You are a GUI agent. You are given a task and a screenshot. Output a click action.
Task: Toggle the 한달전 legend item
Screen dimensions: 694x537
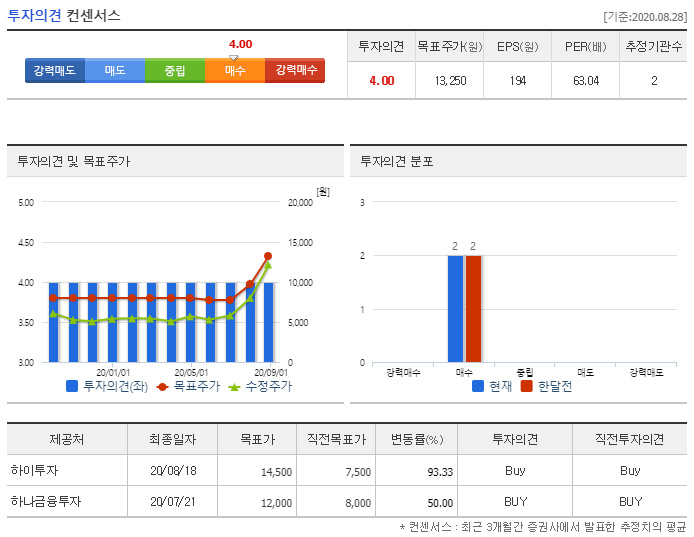(546, 386)
